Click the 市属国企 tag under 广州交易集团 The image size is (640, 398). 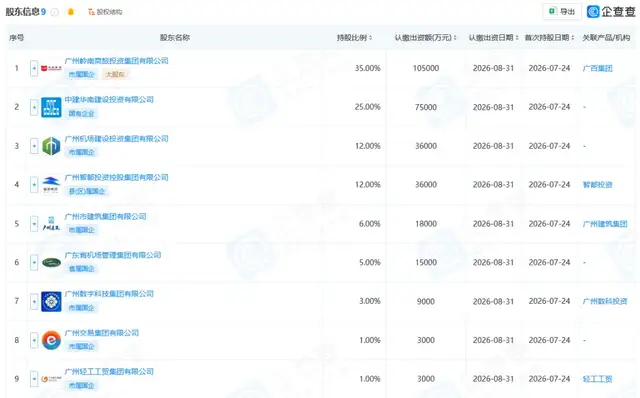tap(81, 346)
